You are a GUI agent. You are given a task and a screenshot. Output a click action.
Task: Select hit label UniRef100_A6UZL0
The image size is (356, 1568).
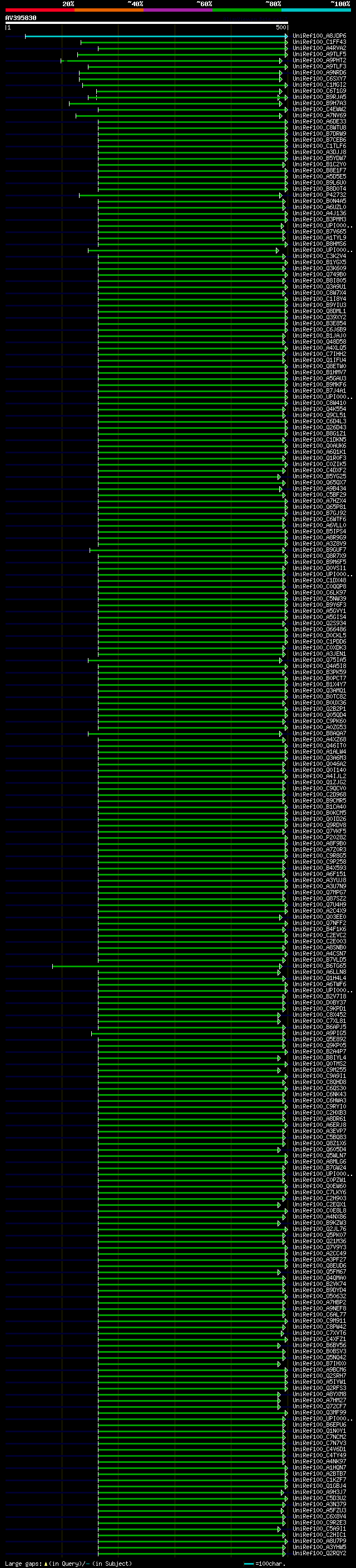pos(319,207)
